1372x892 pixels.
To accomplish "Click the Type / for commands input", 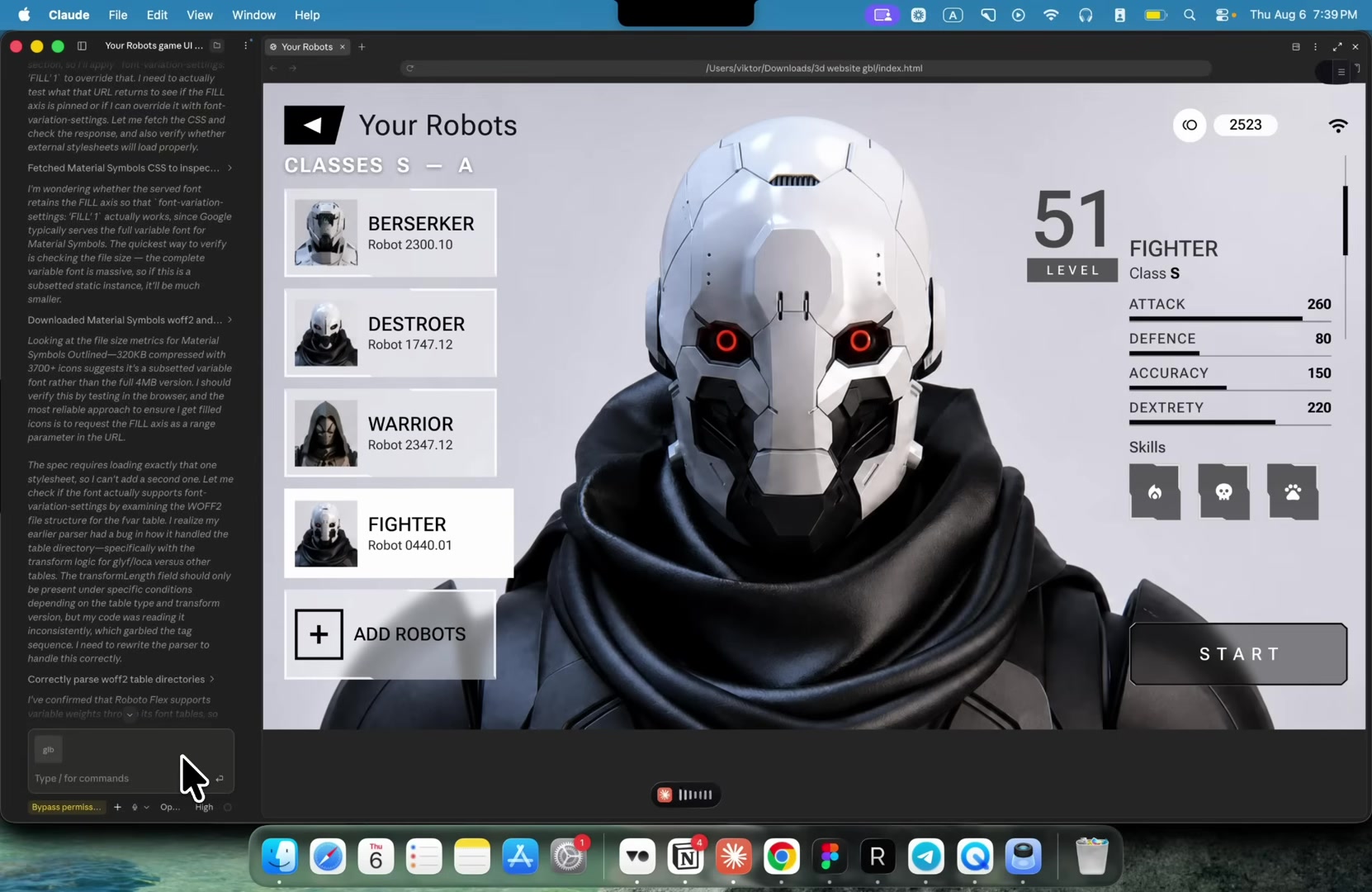I will [122, 778].
